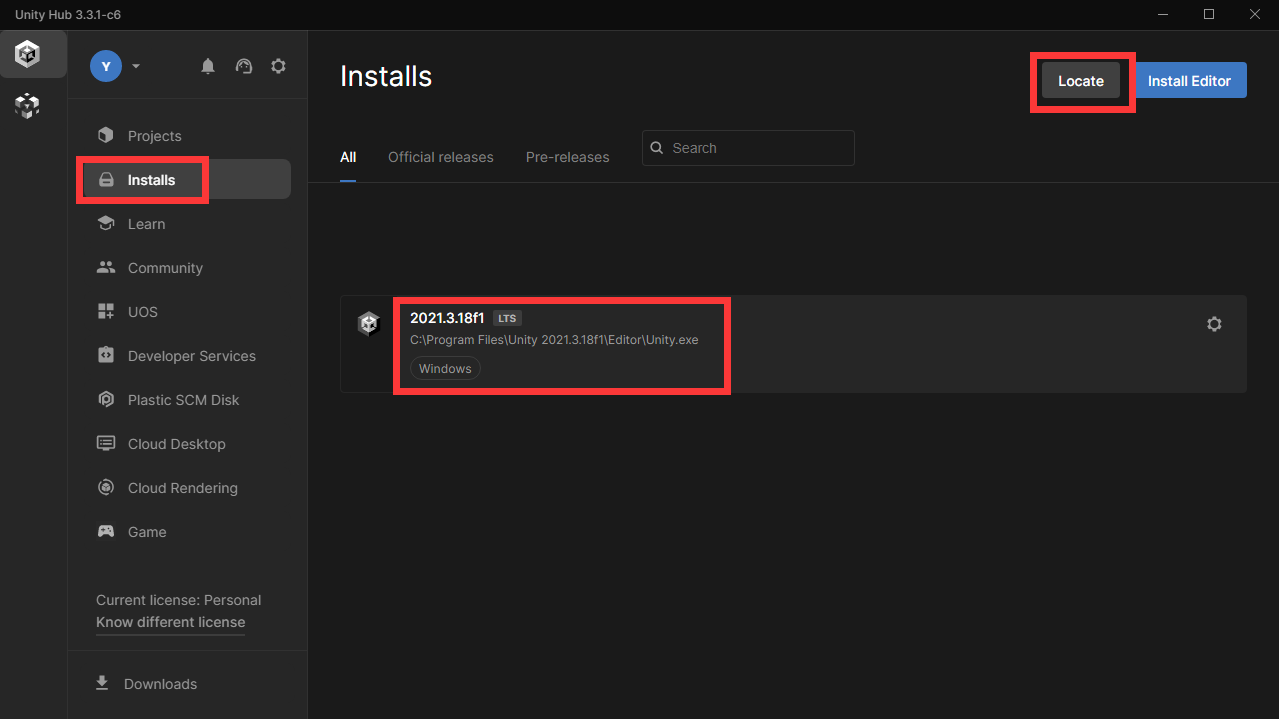Open the 2021.3.18f1 install settings gear
1279x719 pixels.
pos(1214,324)
